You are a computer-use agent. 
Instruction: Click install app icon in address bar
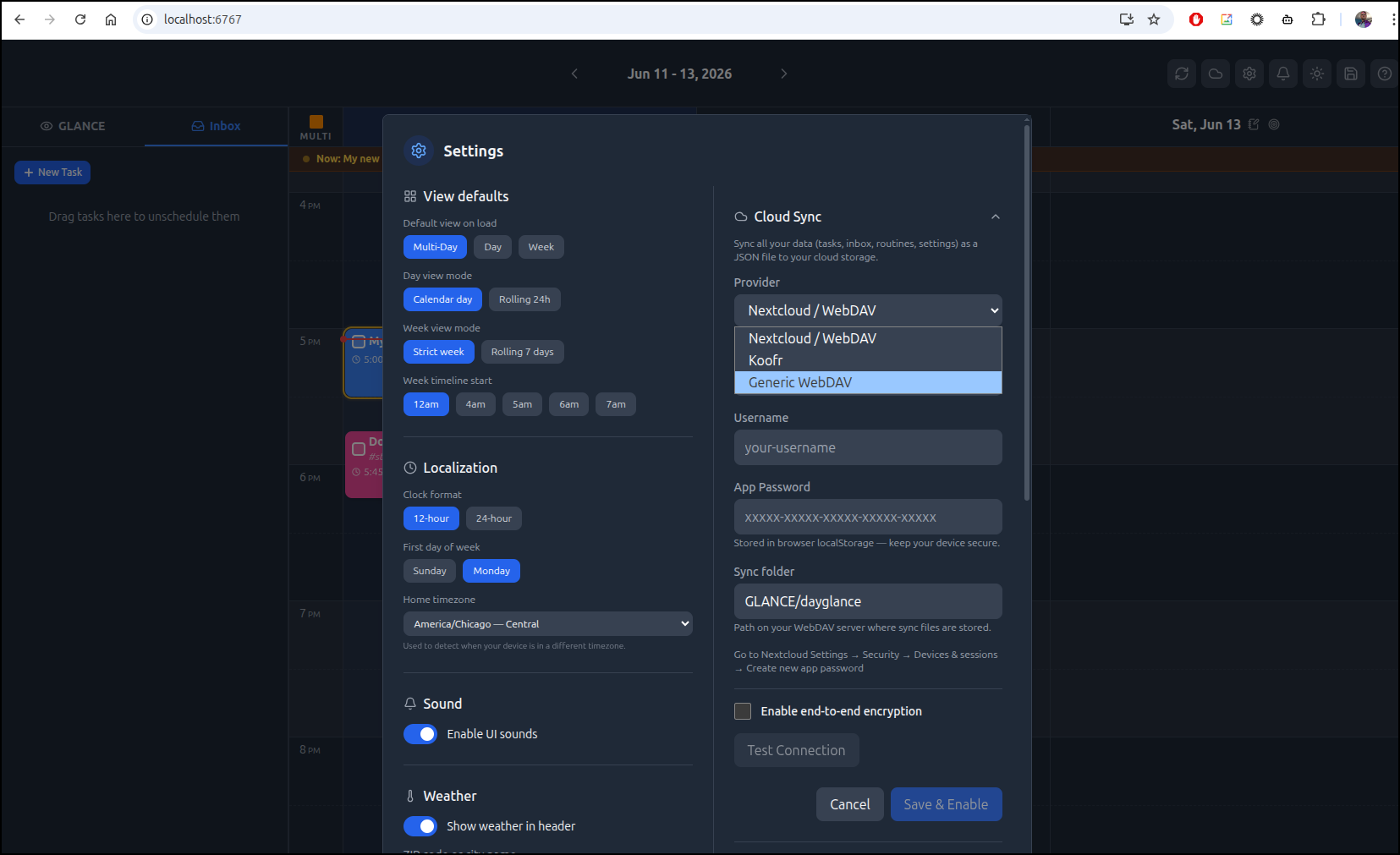pyautogui.click(x=1127, y=19)
